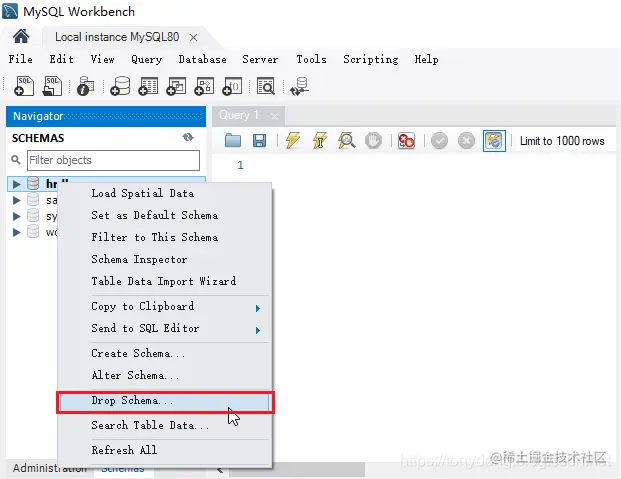This screenshot has height=479, width=621.
Task: Create a new table toolbar icon
Action: click(x=148, y=86)
